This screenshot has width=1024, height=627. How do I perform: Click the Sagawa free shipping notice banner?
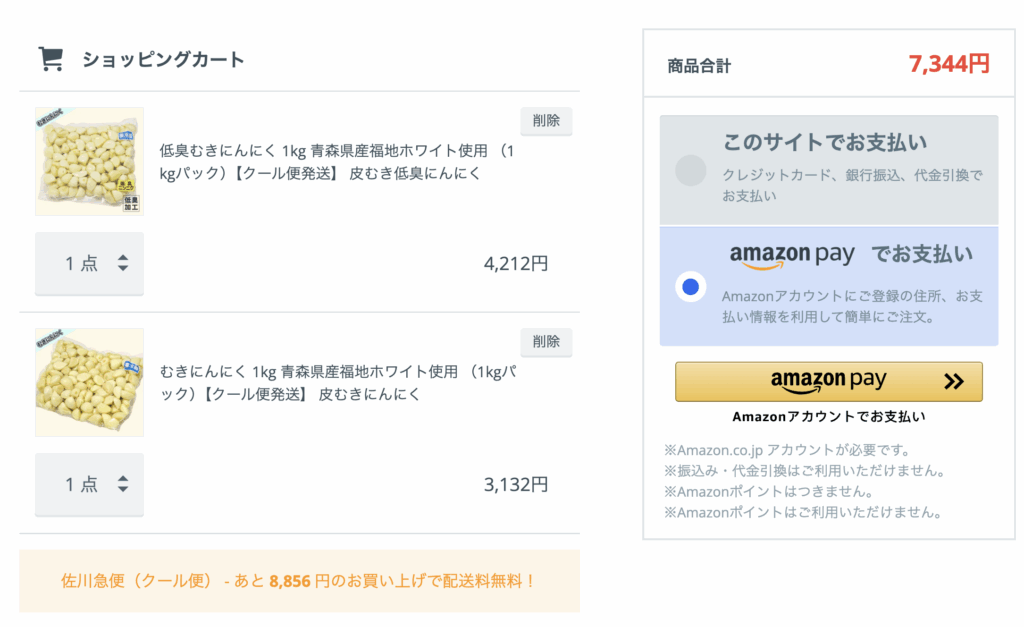pos(299,581)
